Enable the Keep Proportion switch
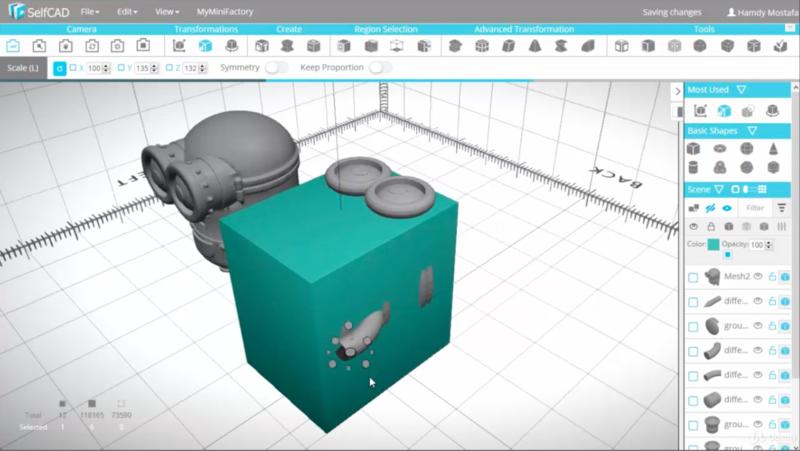The image size is (800, 451). tap(380, 67)
